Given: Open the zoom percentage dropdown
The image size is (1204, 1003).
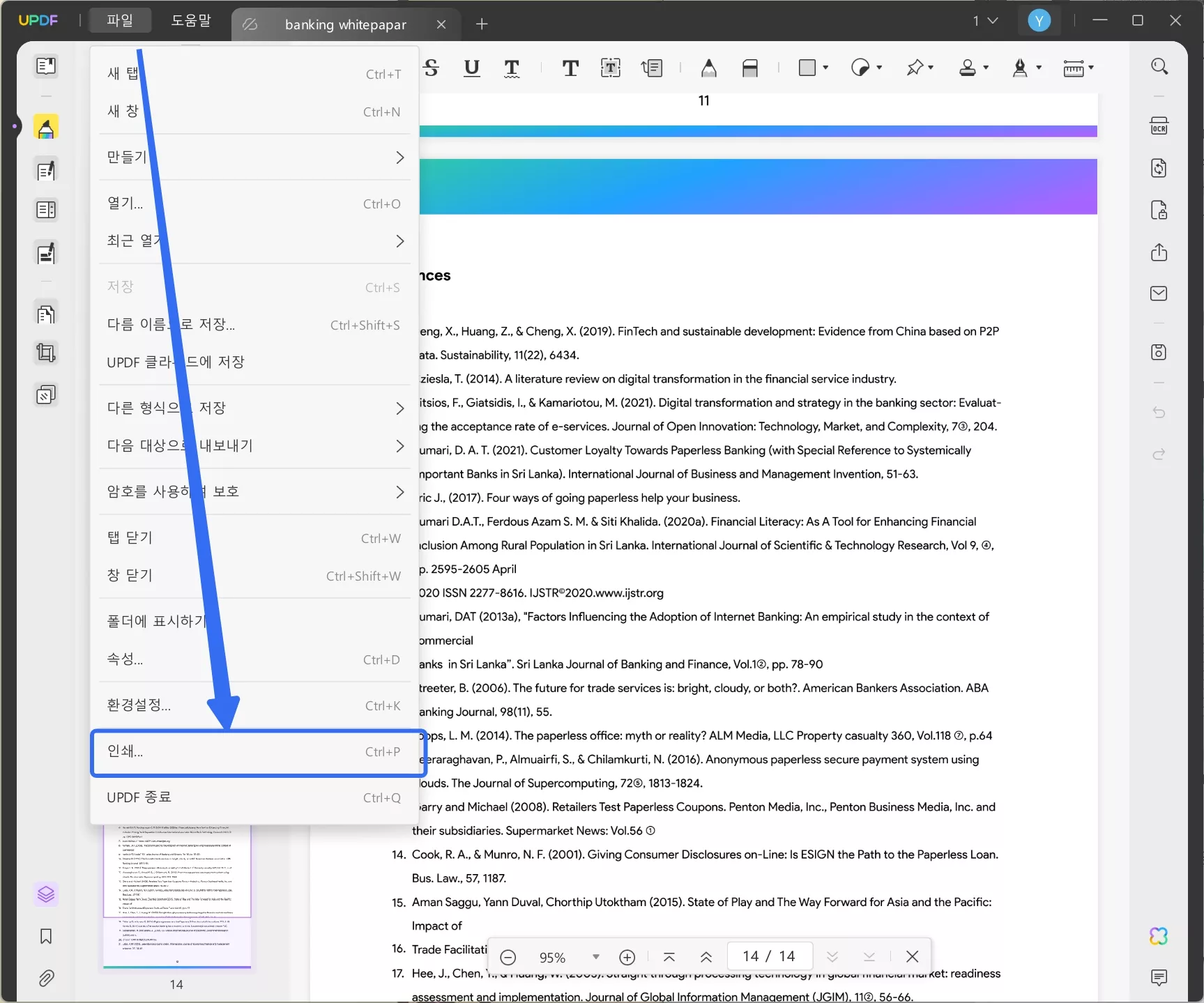Looking at the screenshot, I should point(596,957).
